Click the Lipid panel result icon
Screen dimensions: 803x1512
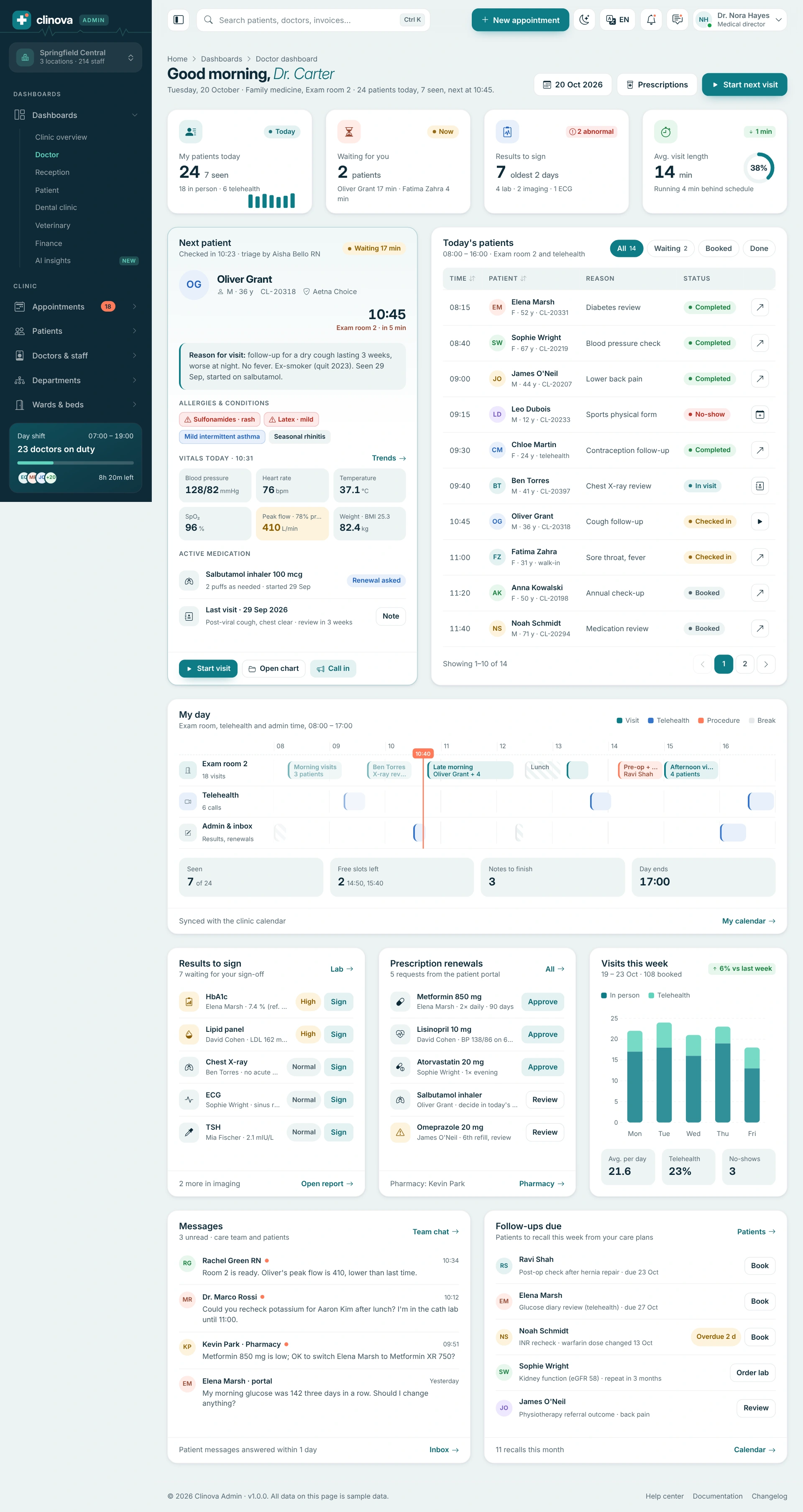pos(189,1034)
